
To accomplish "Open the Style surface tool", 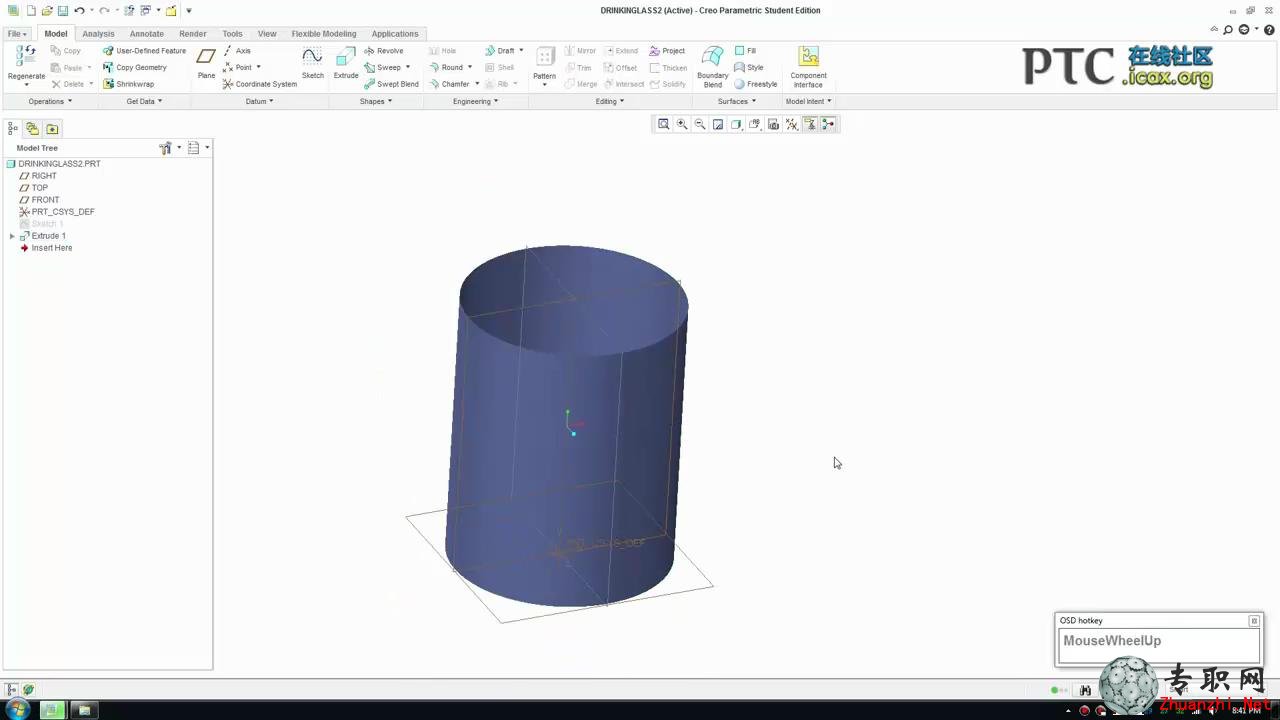I will [x=748, y=68].
